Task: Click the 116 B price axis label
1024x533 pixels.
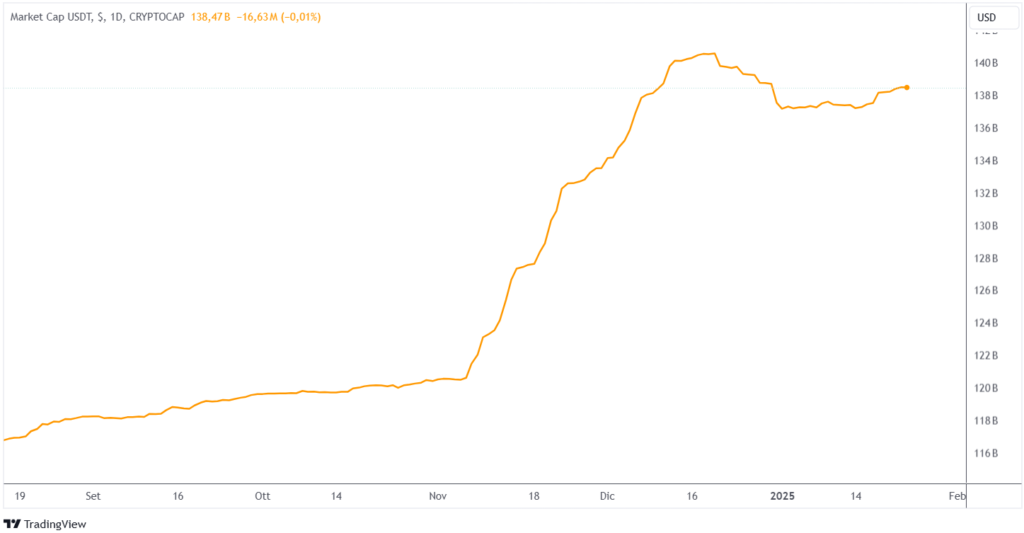Action: (x=986, y=453)
